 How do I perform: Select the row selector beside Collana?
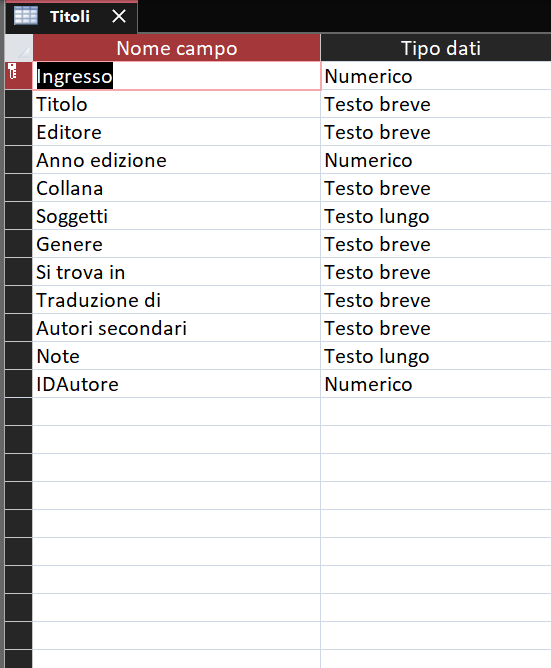pyautogui.click(x=19, y=188)
